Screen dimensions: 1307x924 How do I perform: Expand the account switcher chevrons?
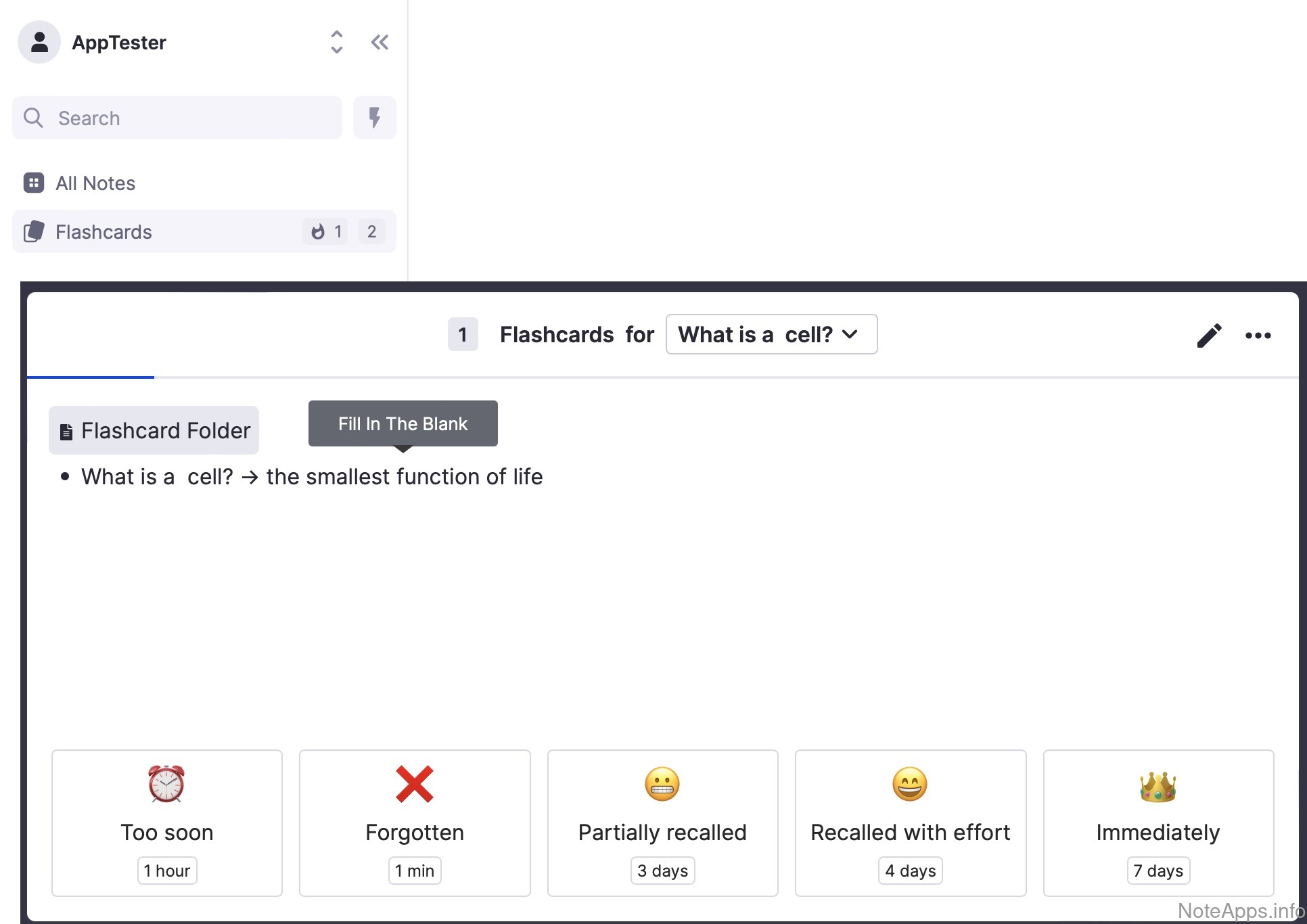pos(336,42)
